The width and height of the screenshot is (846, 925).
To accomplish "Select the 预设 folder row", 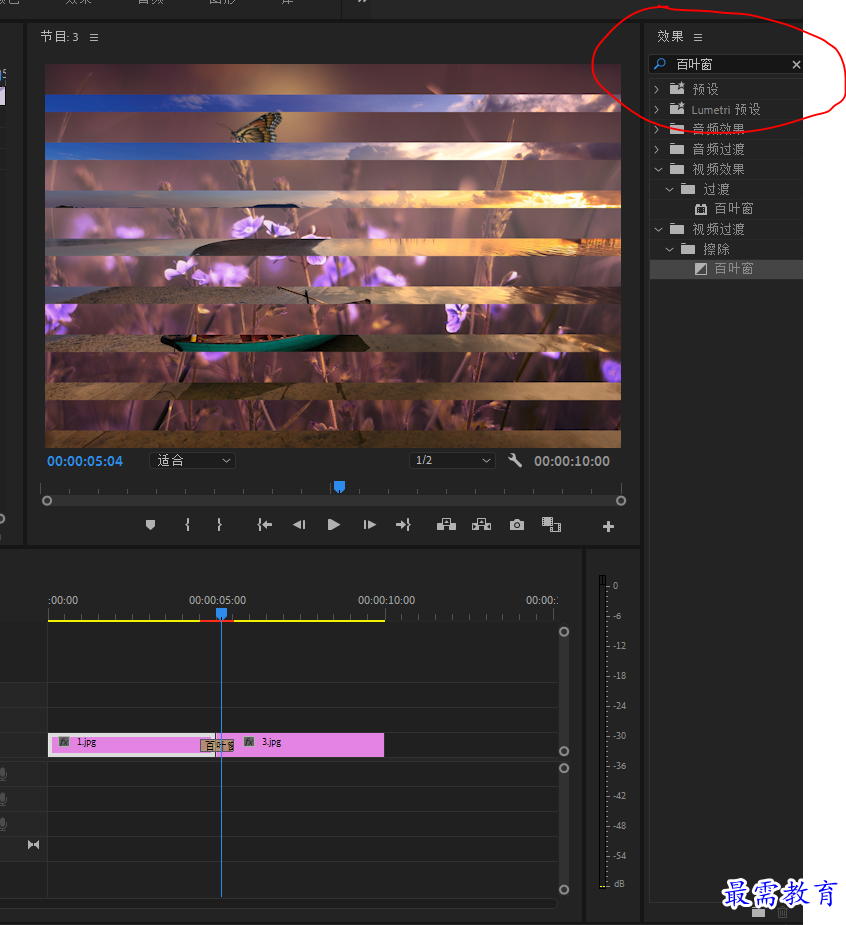I will (726, 89).
